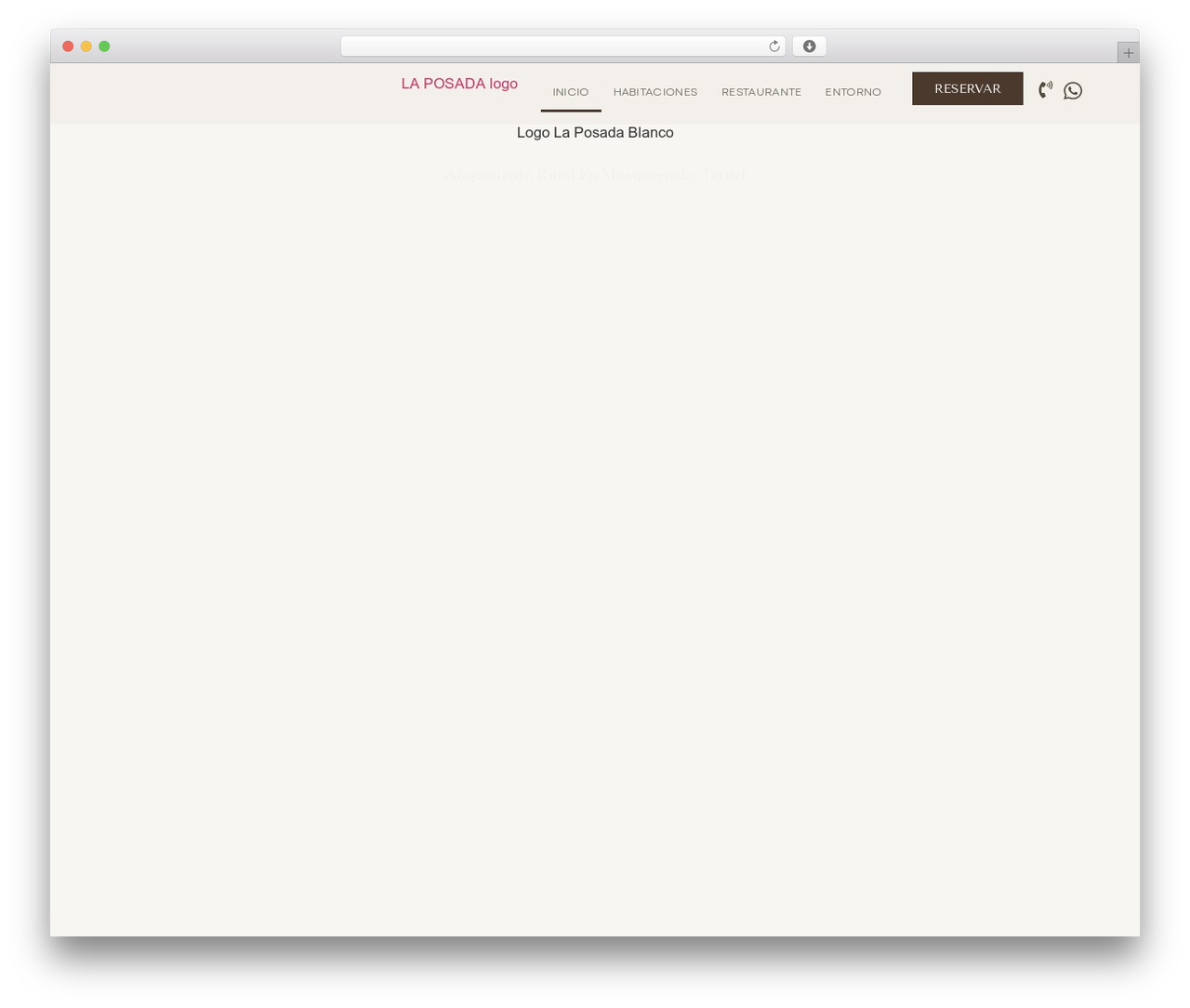The width and height of the screenshot is (1190, 1008).
Task: Open the HABITACIONES menu item
Action: coord(655,92)
